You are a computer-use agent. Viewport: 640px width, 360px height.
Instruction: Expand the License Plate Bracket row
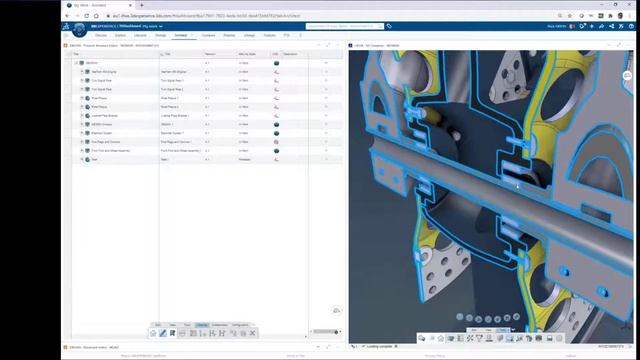(x=82, y=116)
